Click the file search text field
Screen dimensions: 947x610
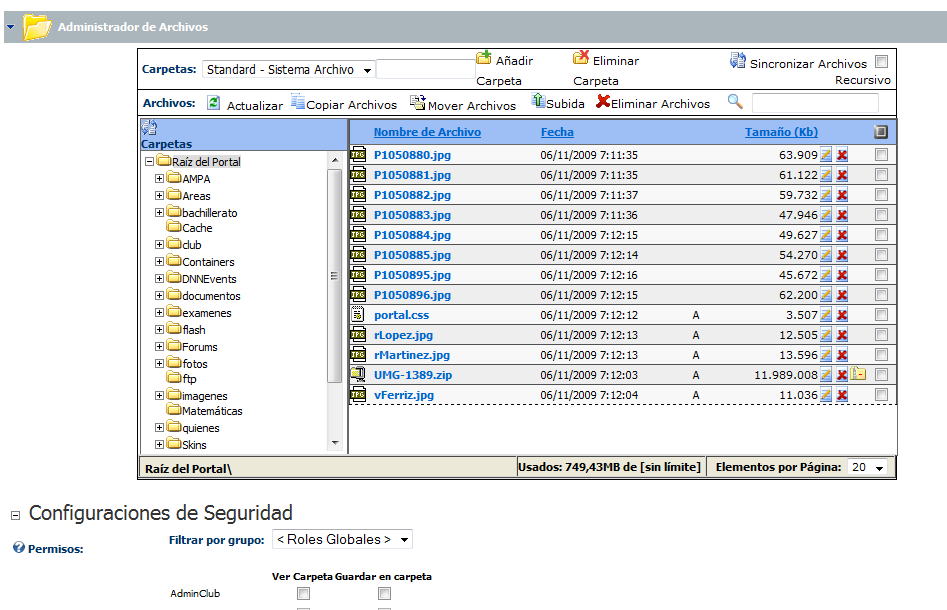(x=815, y=103)
